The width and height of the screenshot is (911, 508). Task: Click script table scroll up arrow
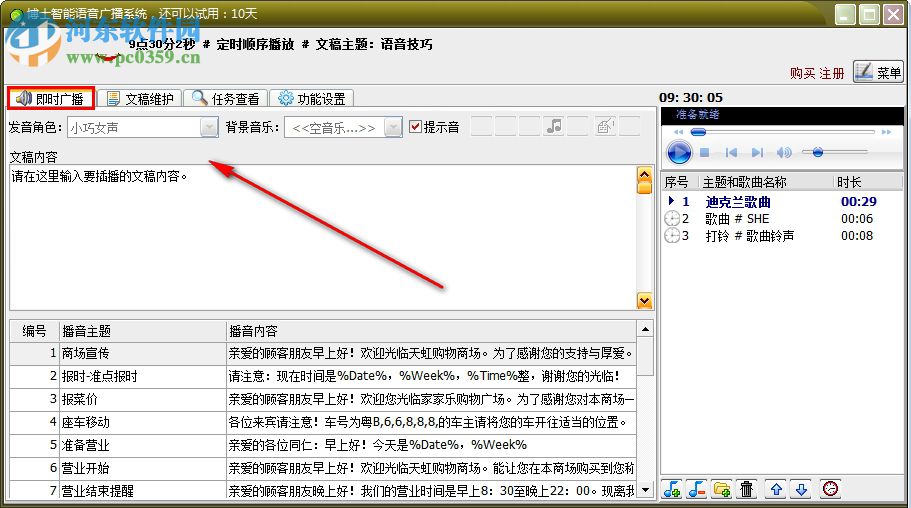pyautogui.click(x=645, y=329)
